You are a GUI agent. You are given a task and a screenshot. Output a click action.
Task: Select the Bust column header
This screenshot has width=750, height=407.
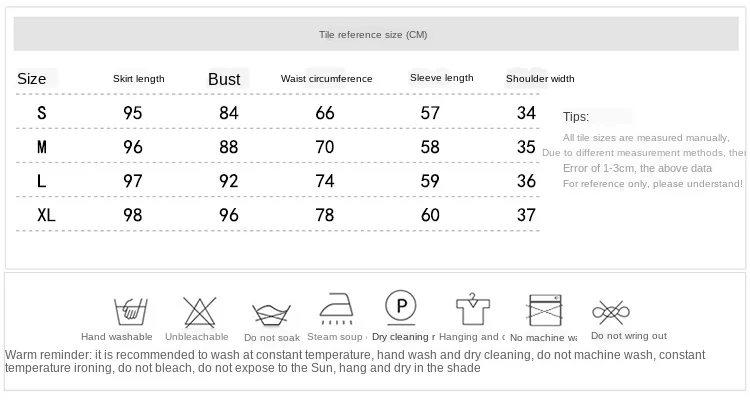click(x=225, y=79)
